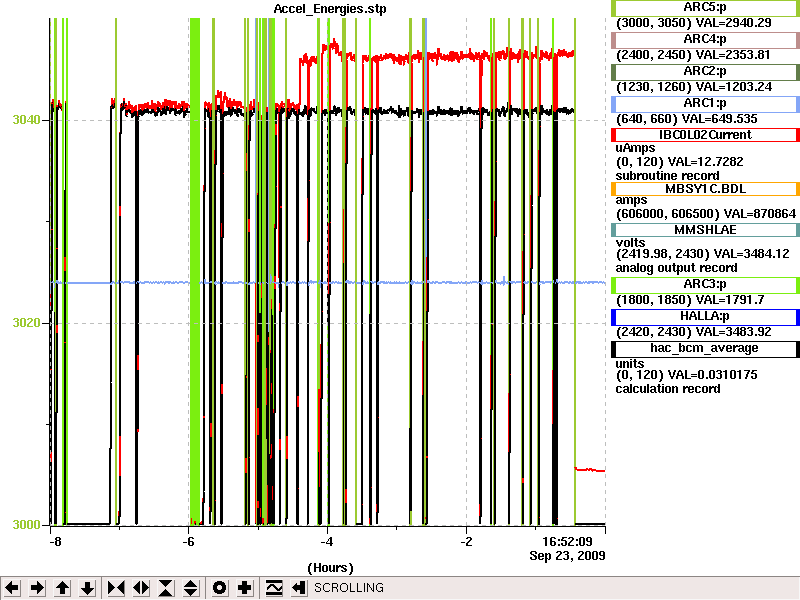
Task: Click the 'volts' units label
Action: 631,243
